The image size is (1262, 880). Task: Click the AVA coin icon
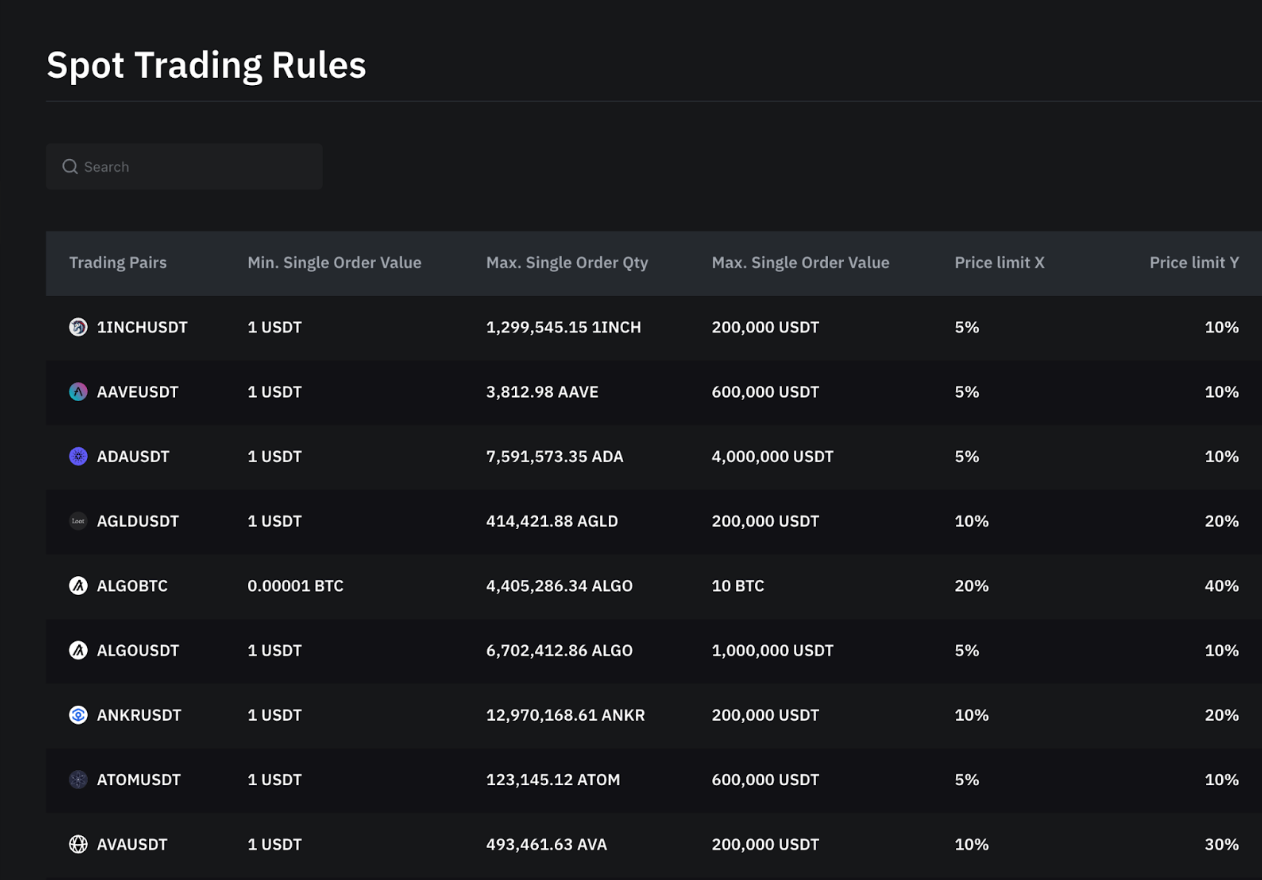coord(78,844)
